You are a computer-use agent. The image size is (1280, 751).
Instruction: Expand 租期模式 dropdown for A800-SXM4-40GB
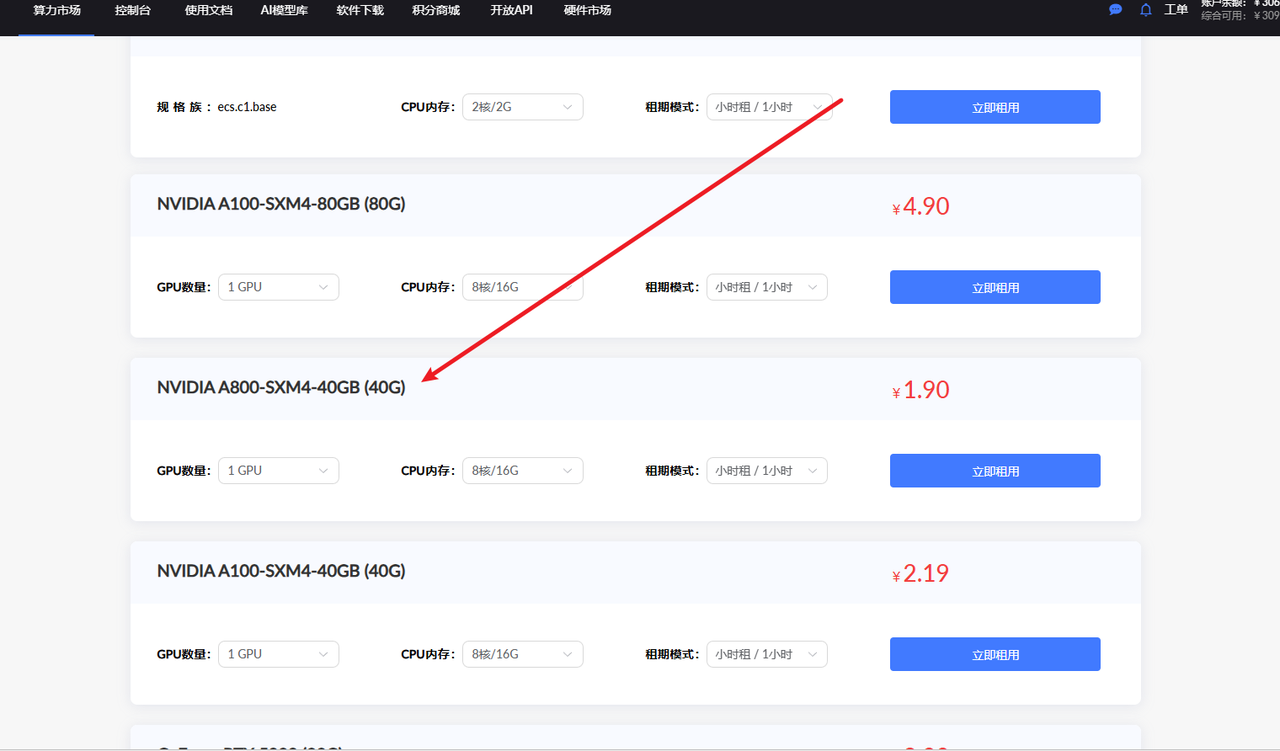[766, 470]
